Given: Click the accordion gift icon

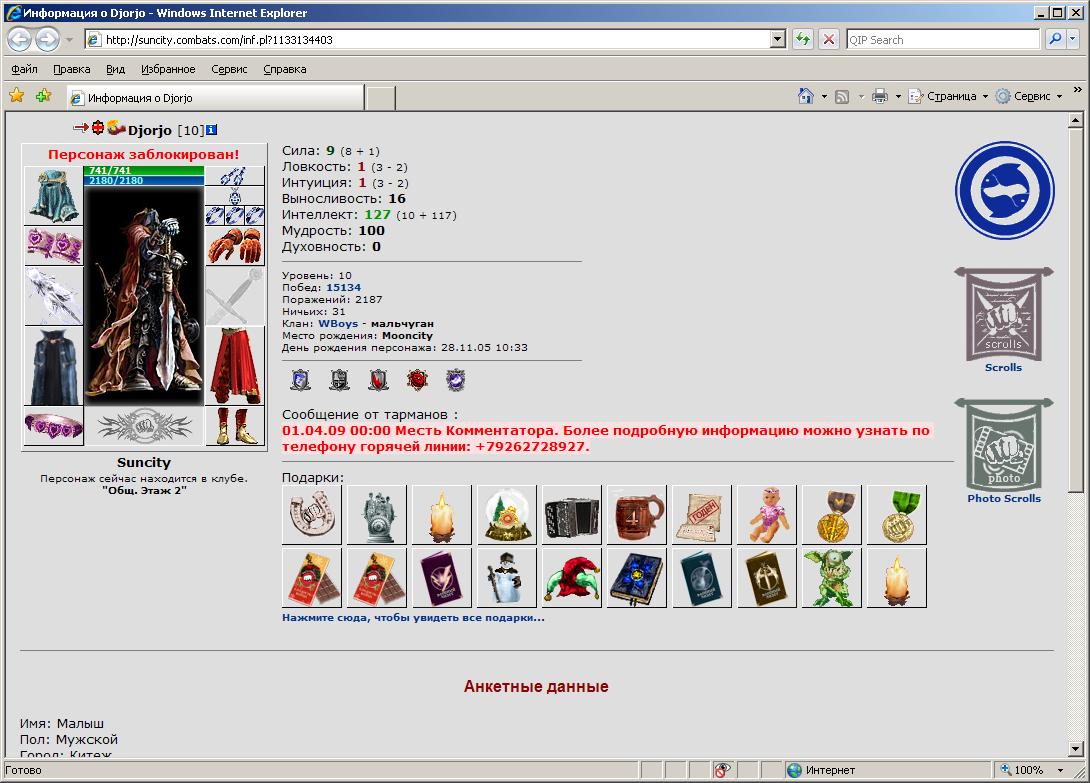Looking at the screenshot, I should [x=571, y=515].
